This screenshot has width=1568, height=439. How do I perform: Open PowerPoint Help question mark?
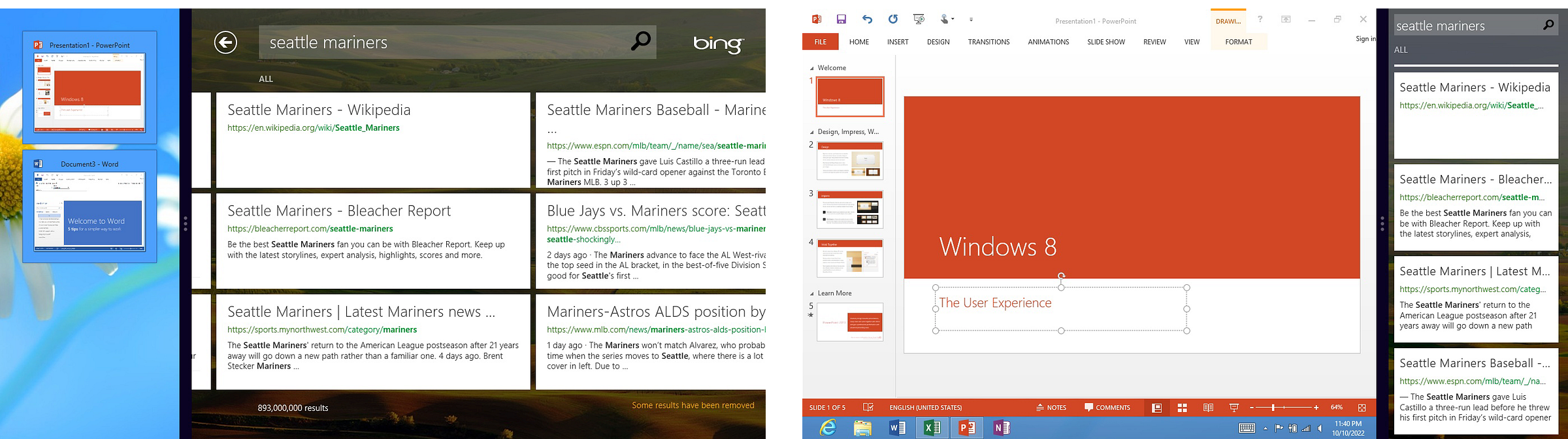tap(1260, 20)
